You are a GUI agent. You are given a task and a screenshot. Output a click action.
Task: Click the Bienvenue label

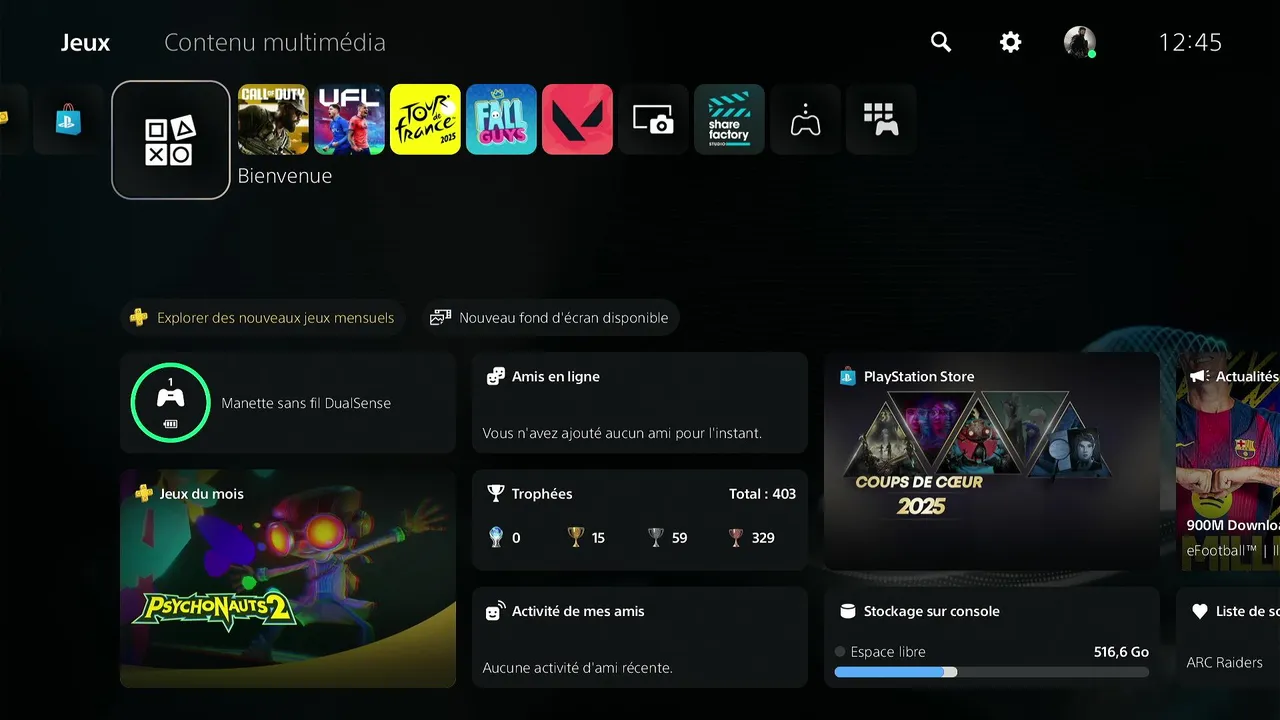click(x=285, y=176)
